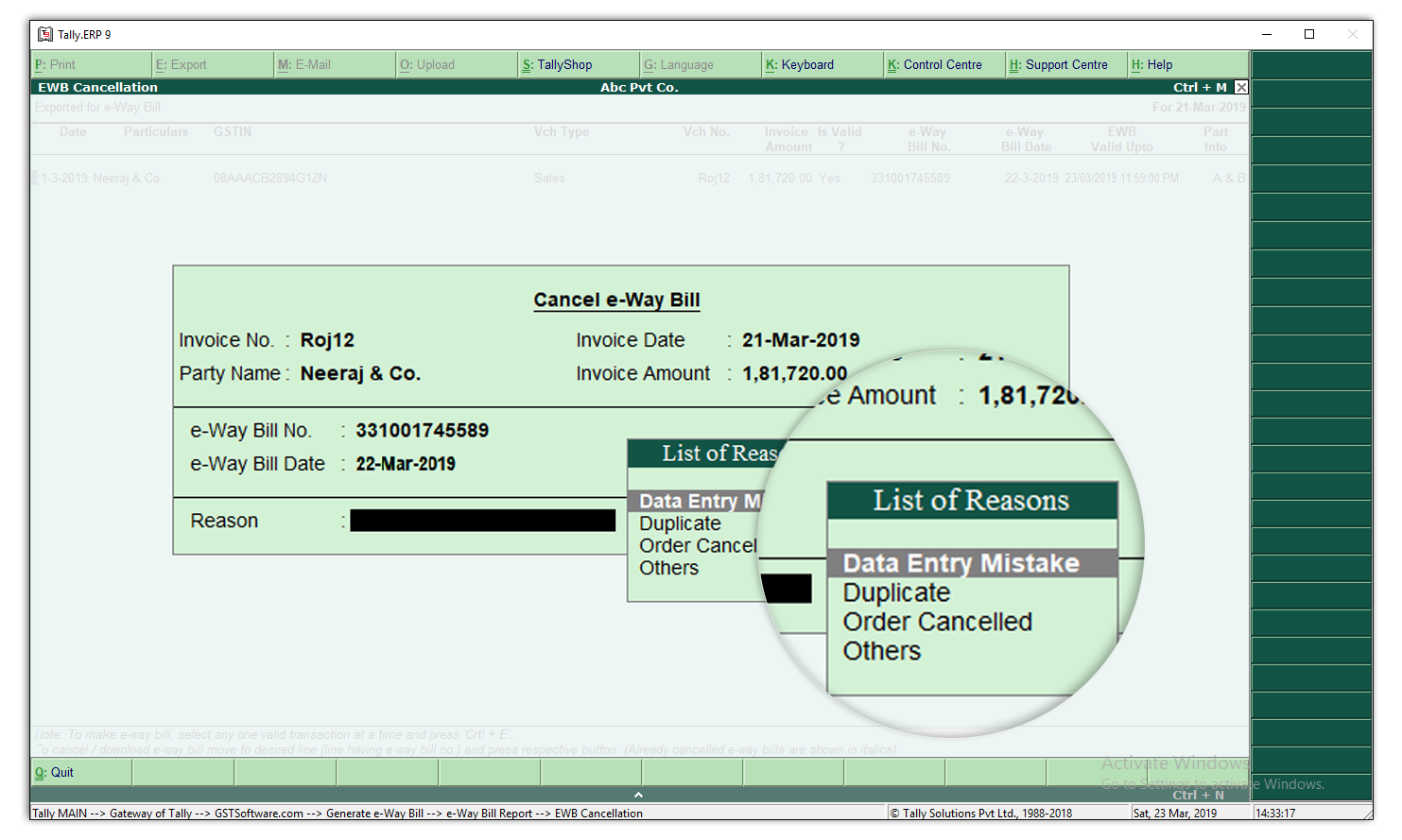Click the List of Reasons header
1402x840 pixels.
972,500
